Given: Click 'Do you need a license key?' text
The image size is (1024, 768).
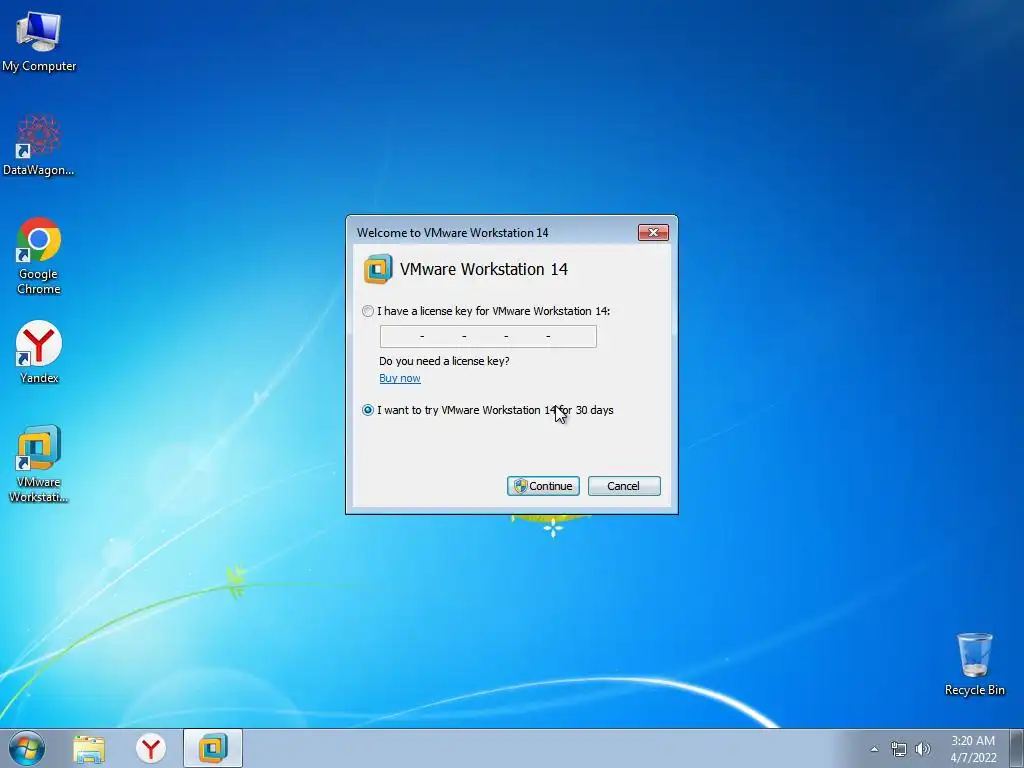Looking at the screenshot, I should (444, 361).
